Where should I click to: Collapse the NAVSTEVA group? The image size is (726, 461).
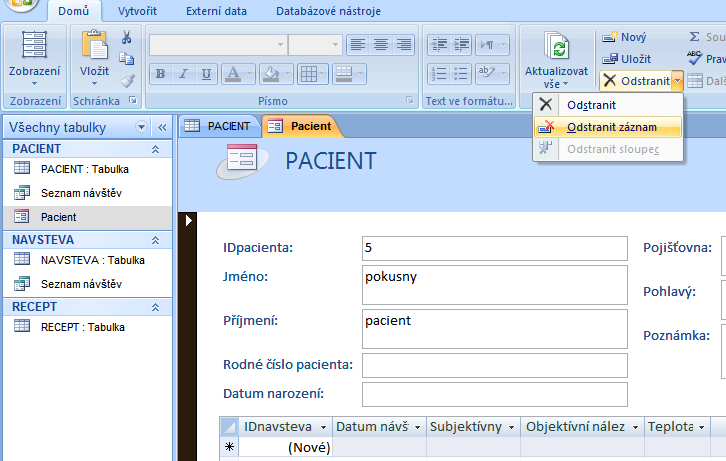point(156,240)
